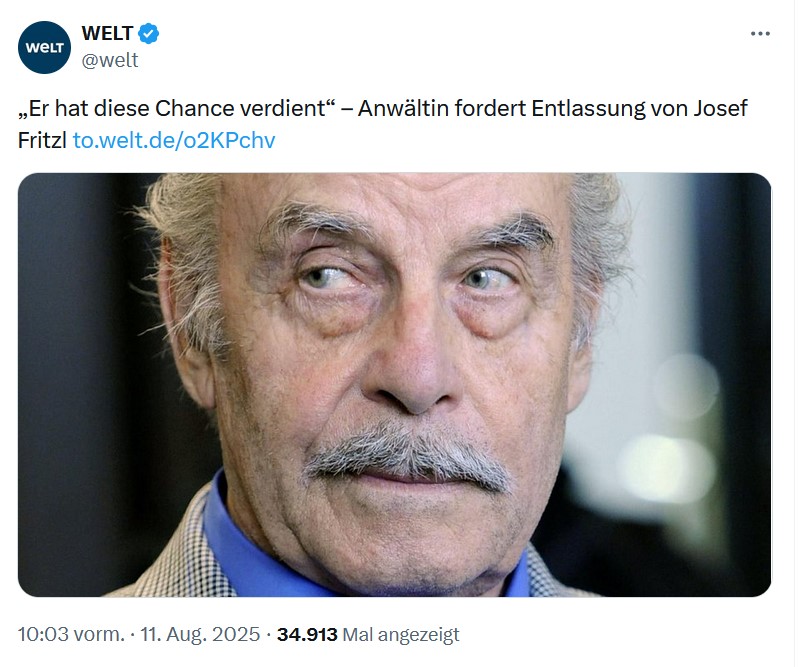
Task: Click the word 'Fritzl' before the link
Action: (x=42, y=140)
